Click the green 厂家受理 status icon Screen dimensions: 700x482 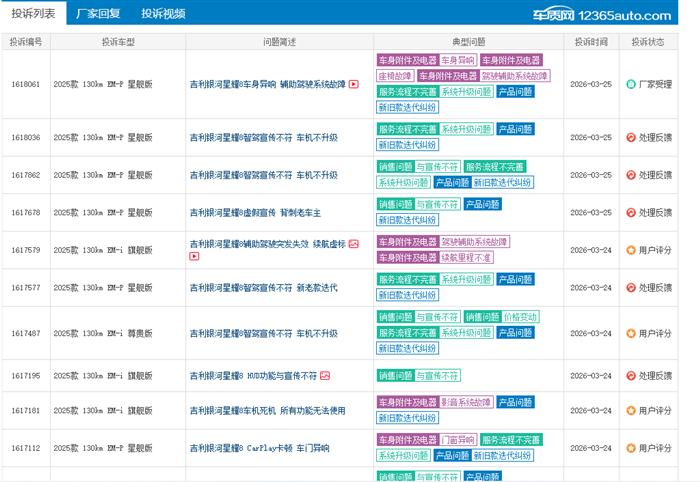(630, 85)
